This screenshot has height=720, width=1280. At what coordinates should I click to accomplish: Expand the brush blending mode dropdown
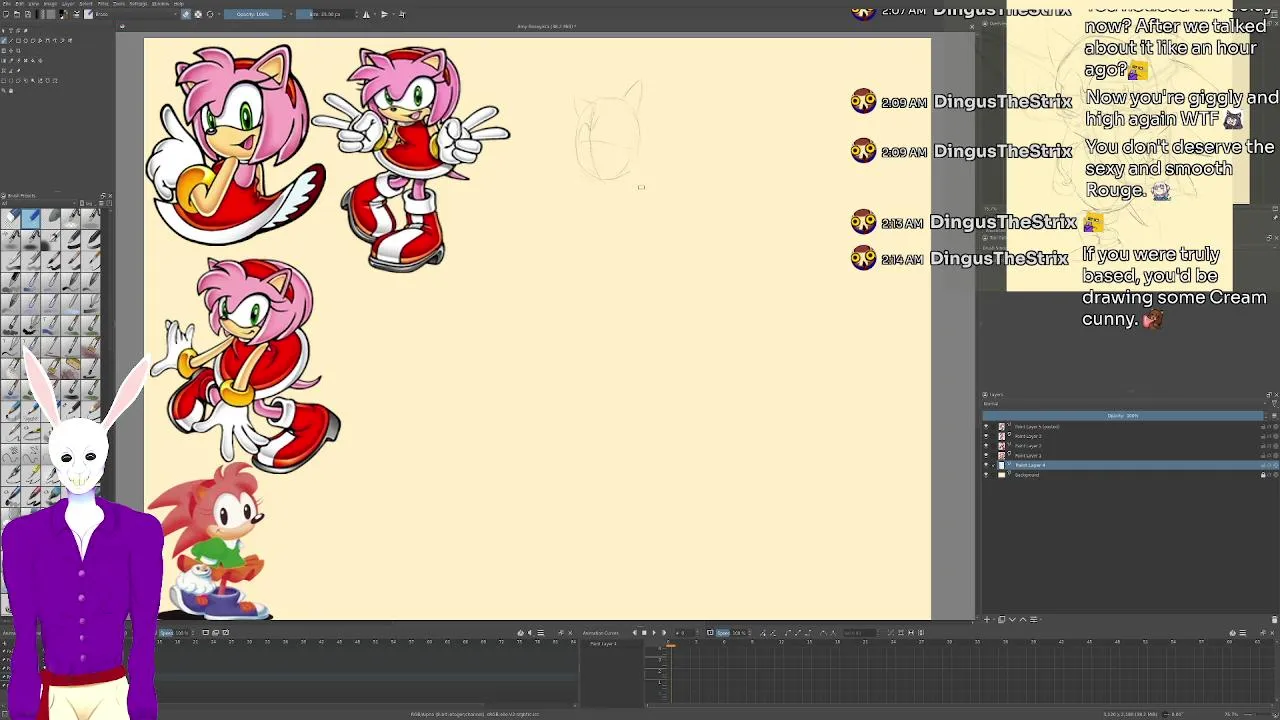click(x=137, y=14)
